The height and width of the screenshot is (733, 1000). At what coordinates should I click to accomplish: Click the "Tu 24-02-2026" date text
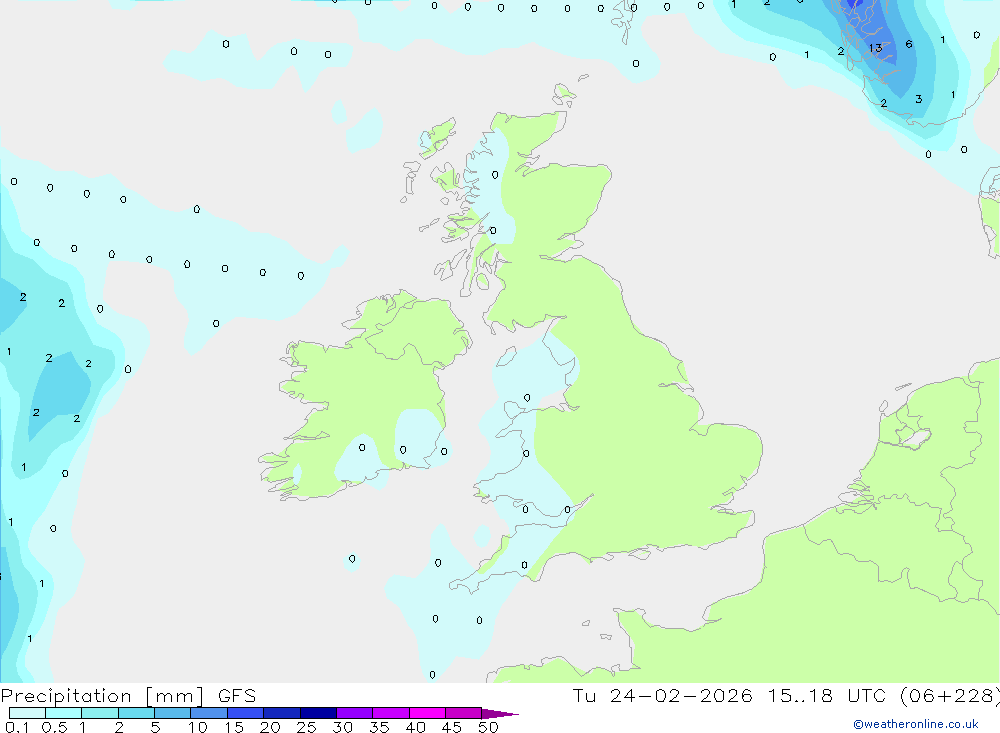point(662,695)
